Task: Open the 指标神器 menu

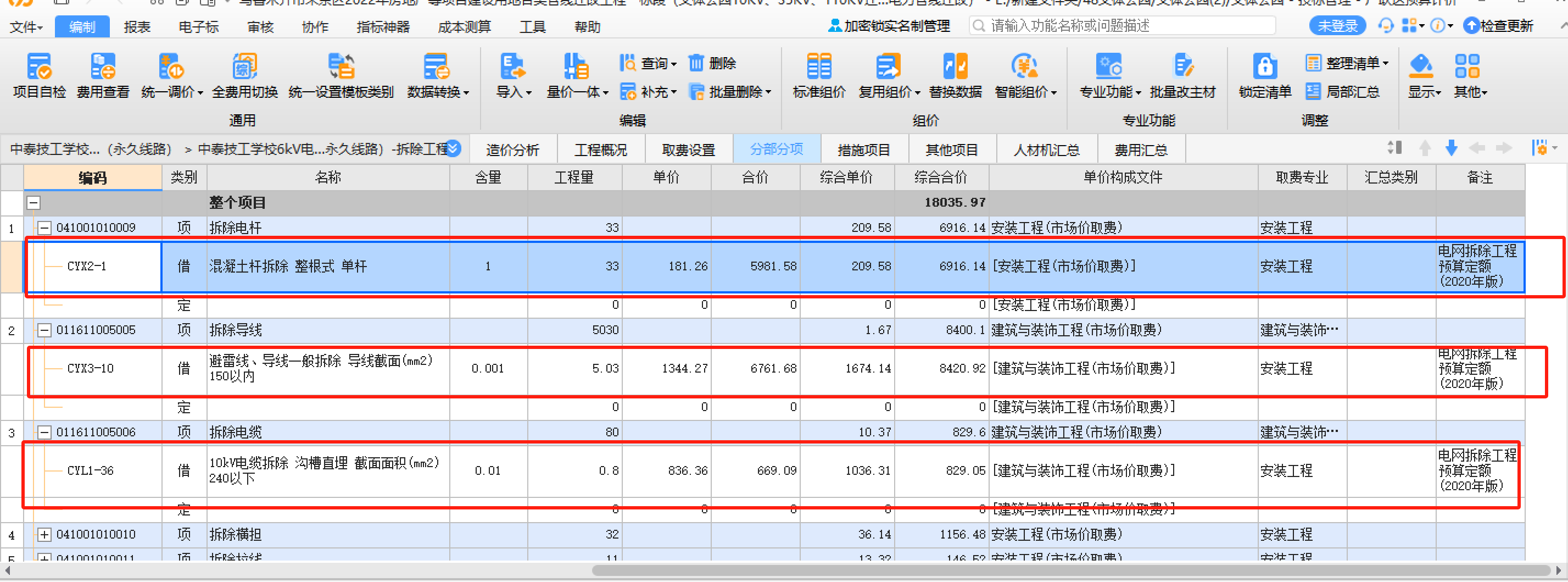Action: [x=383, y=27]
